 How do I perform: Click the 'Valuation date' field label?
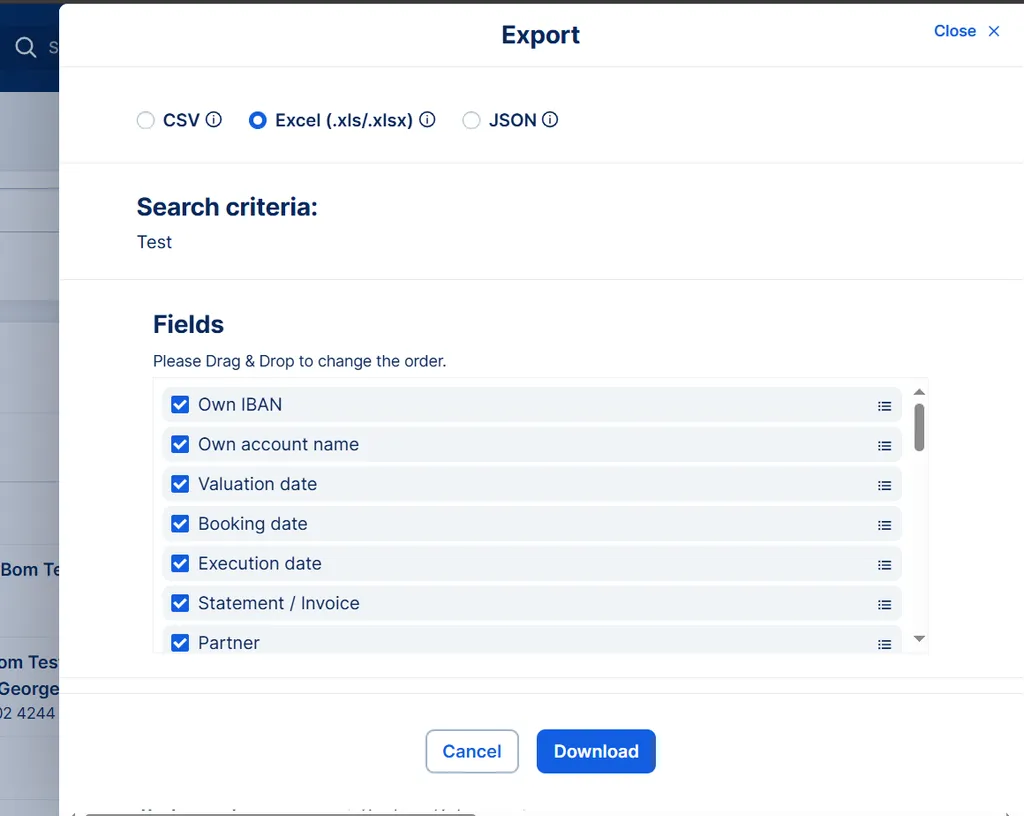pos(257,484)
